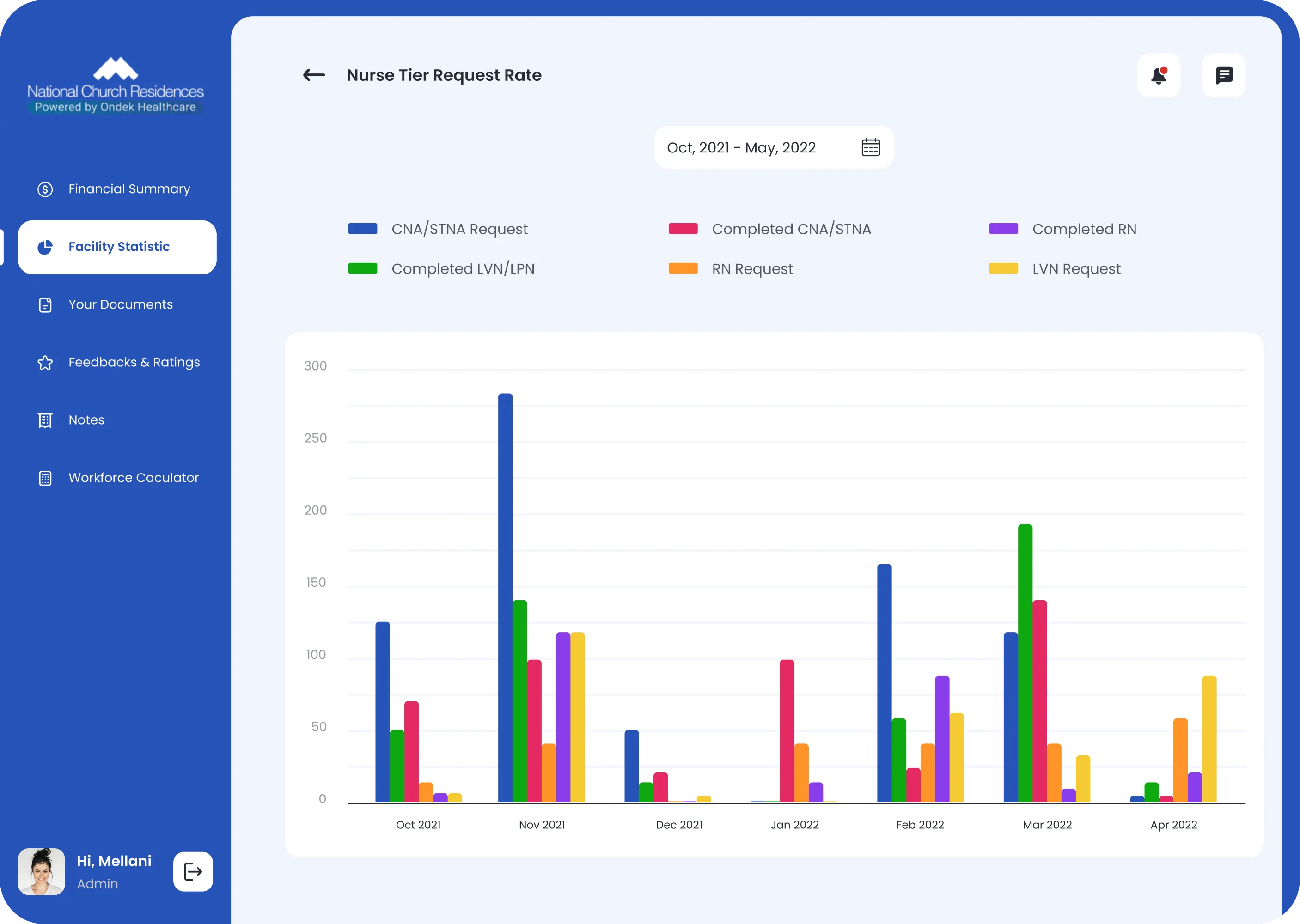Open the Oct, 2021 - May, 2022 date range

[x=774, y=147]
